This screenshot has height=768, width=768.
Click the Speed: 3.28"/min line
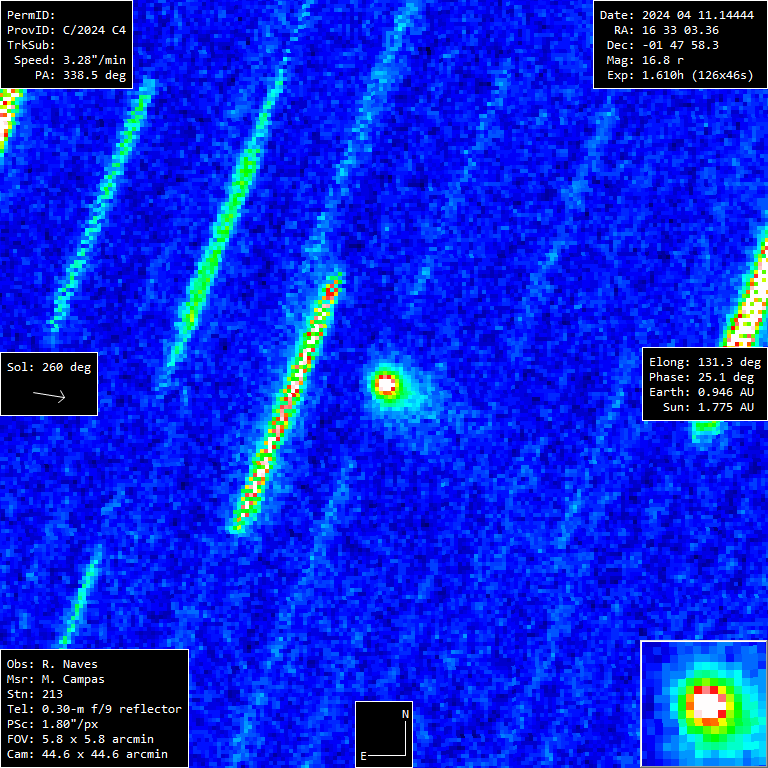point(70,60)
